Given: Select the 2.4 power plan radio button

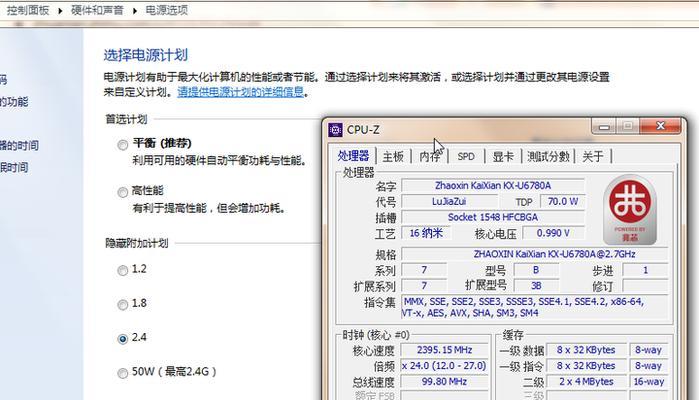Looking at the screenshot, I should tap(123, 339).
